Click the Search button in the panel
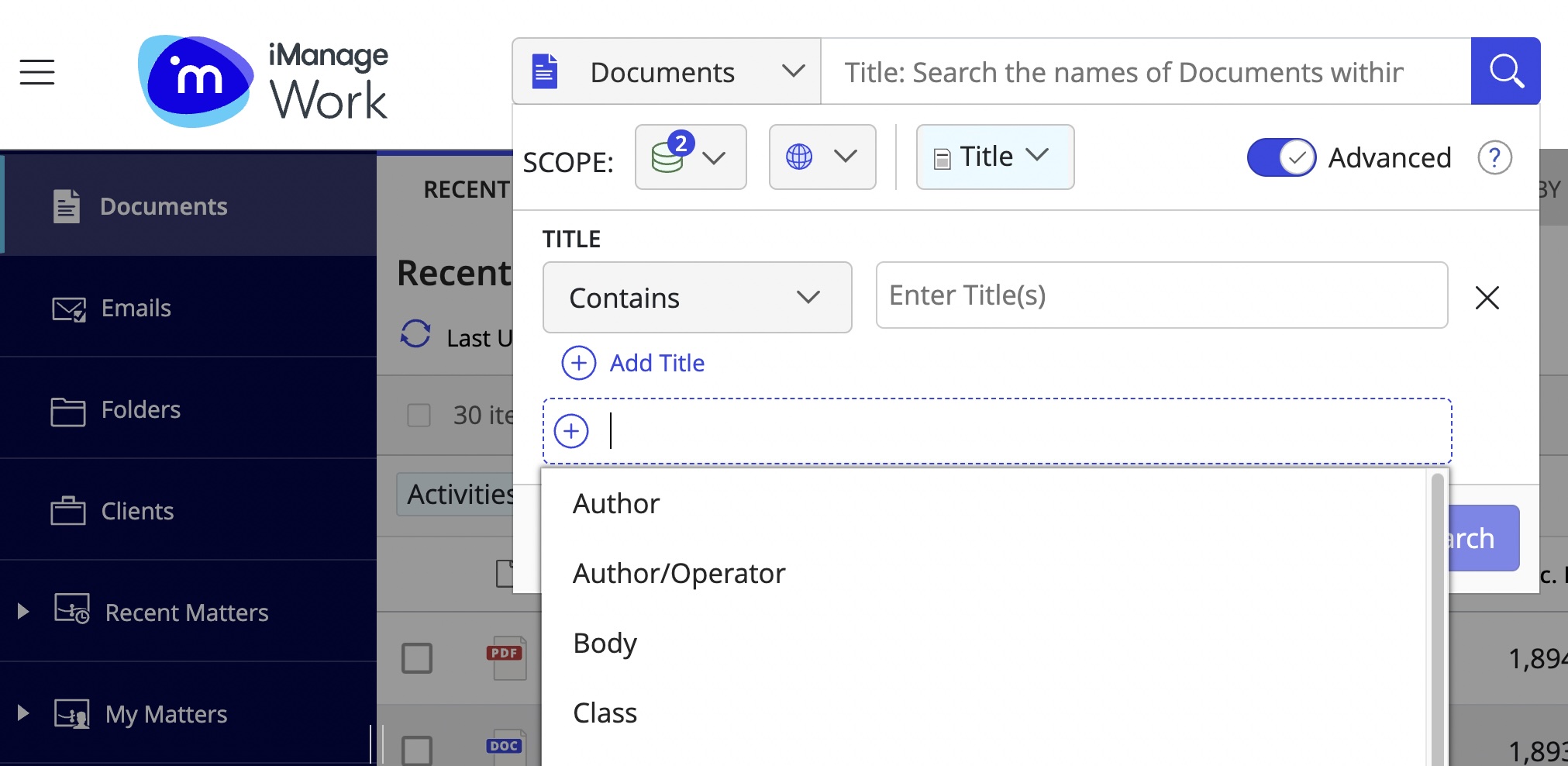Viewport: 1568px width, 766px height. [1484, 538]
